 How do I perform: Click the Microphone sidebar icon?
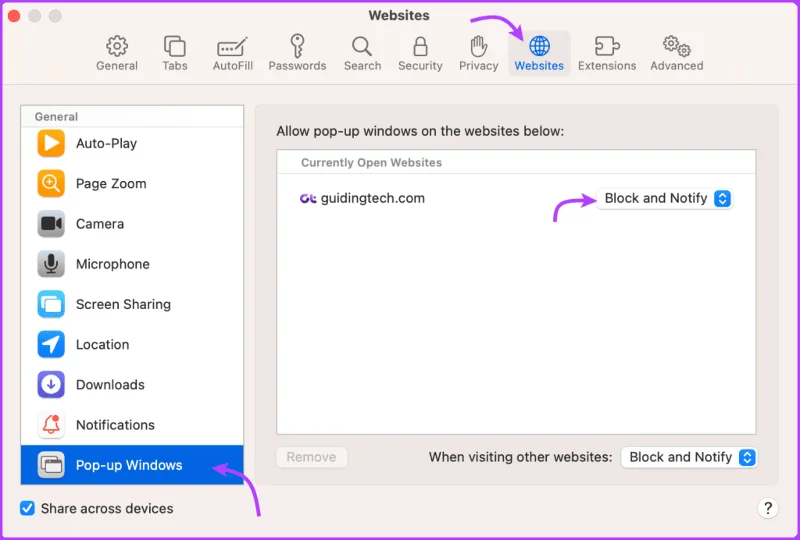coord(51,264)
